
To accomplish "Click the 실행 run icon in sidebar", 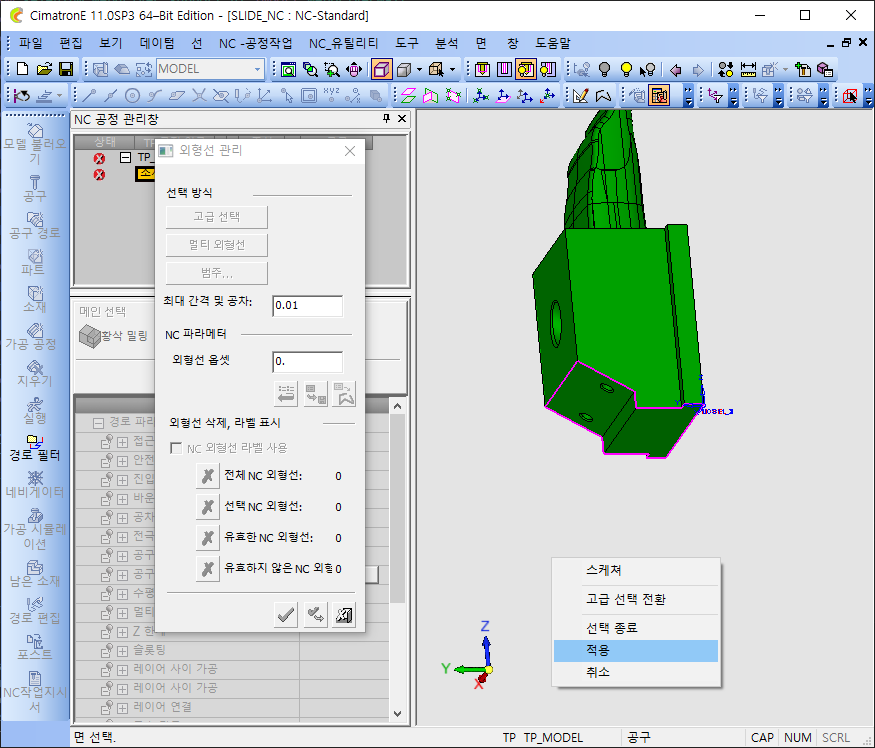I will tap(35, 410).
